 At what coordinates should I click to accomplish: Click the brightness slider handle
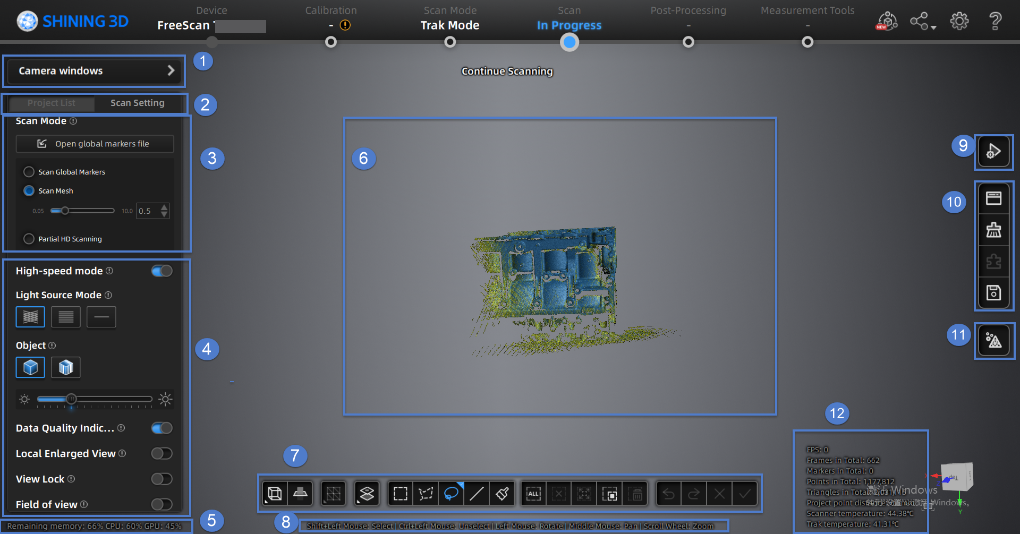pos(71,399)
